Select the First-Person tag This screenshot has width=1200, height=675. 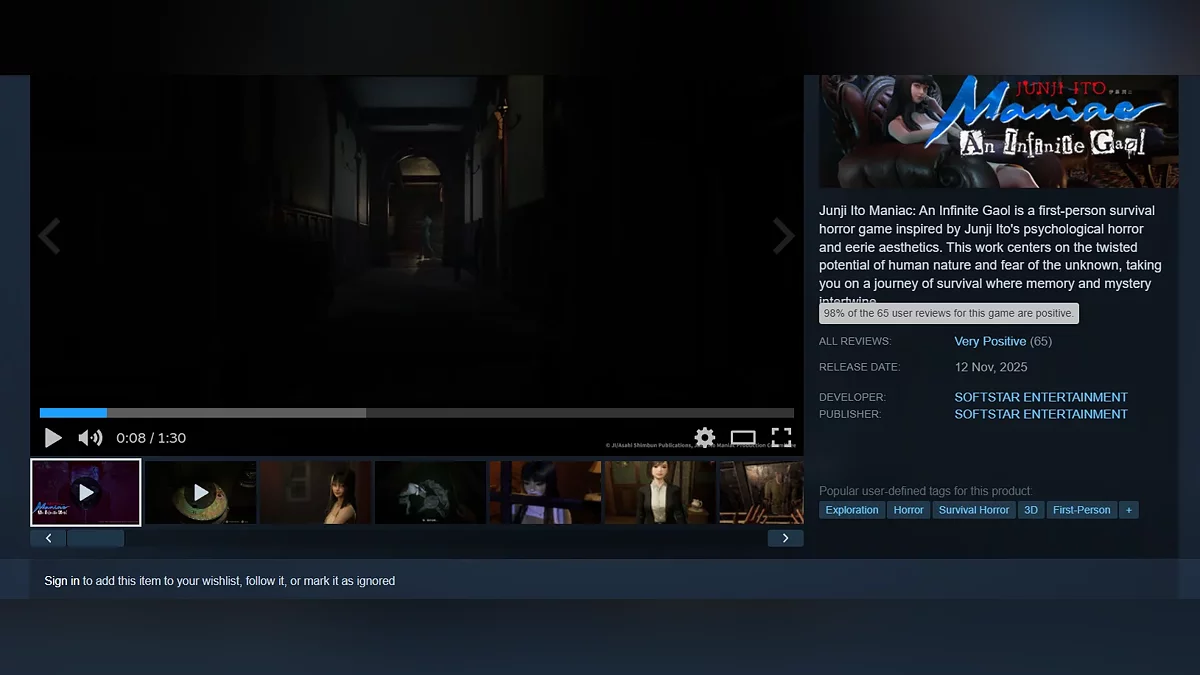pos(1081,510)
